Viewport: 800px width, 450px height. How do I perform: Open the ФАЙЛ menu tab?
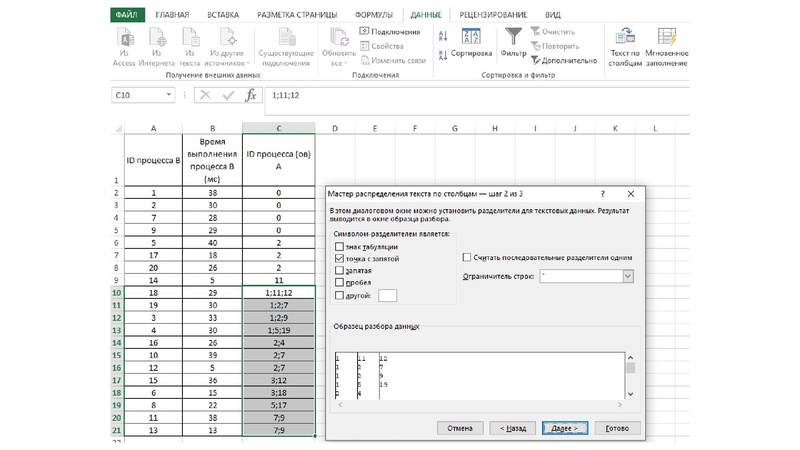coord(127,16)
